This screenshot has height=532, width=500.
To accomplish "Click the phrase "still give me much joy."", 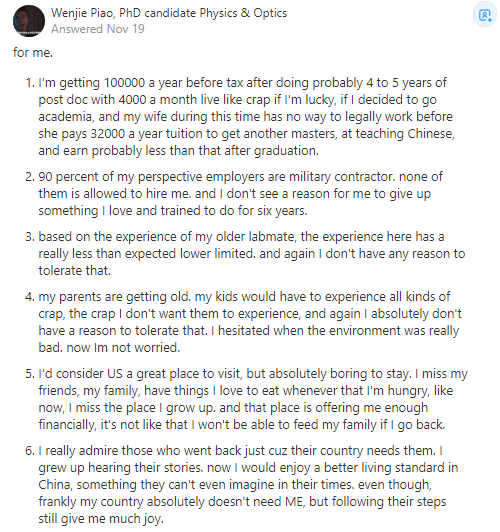I will [101, 519].
